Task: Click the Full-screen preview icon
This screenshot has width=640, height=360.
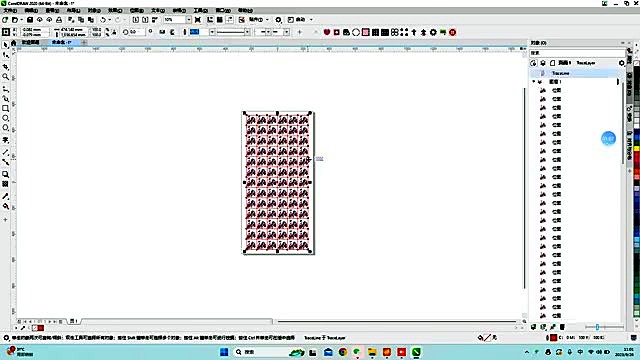Action: (x=198, y=20)
